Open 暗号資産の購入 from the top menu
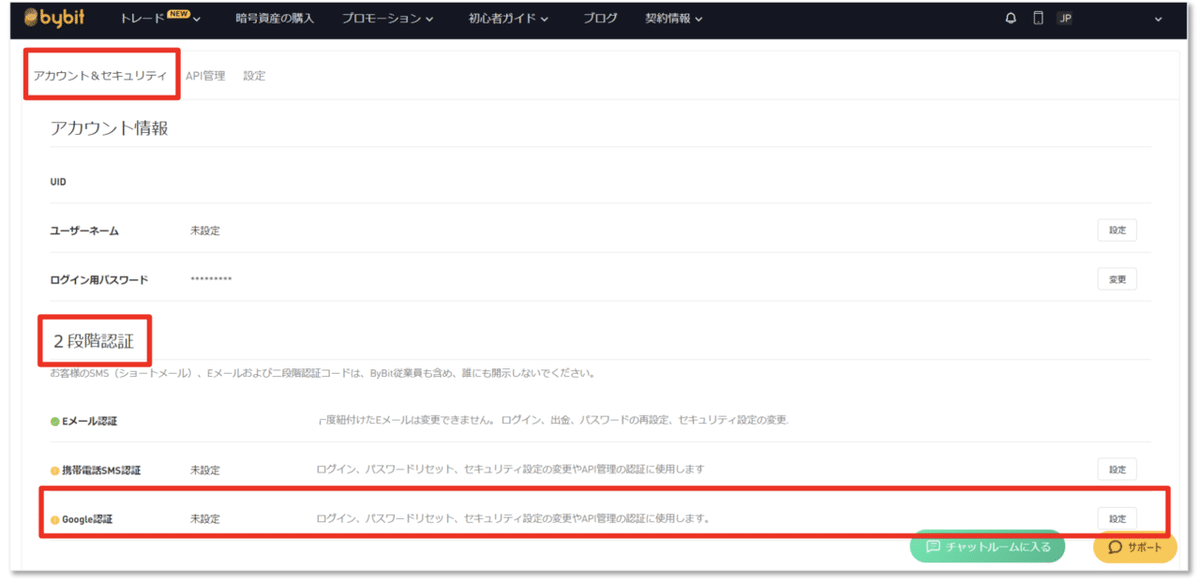The width and height of the screenshot is (1200, 582). [276, 19]
